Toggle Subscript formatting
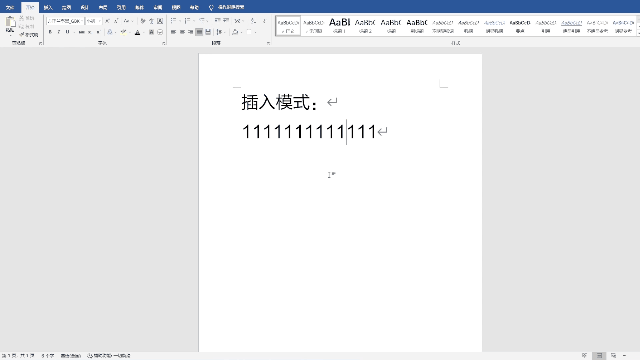 coord(89,32)
